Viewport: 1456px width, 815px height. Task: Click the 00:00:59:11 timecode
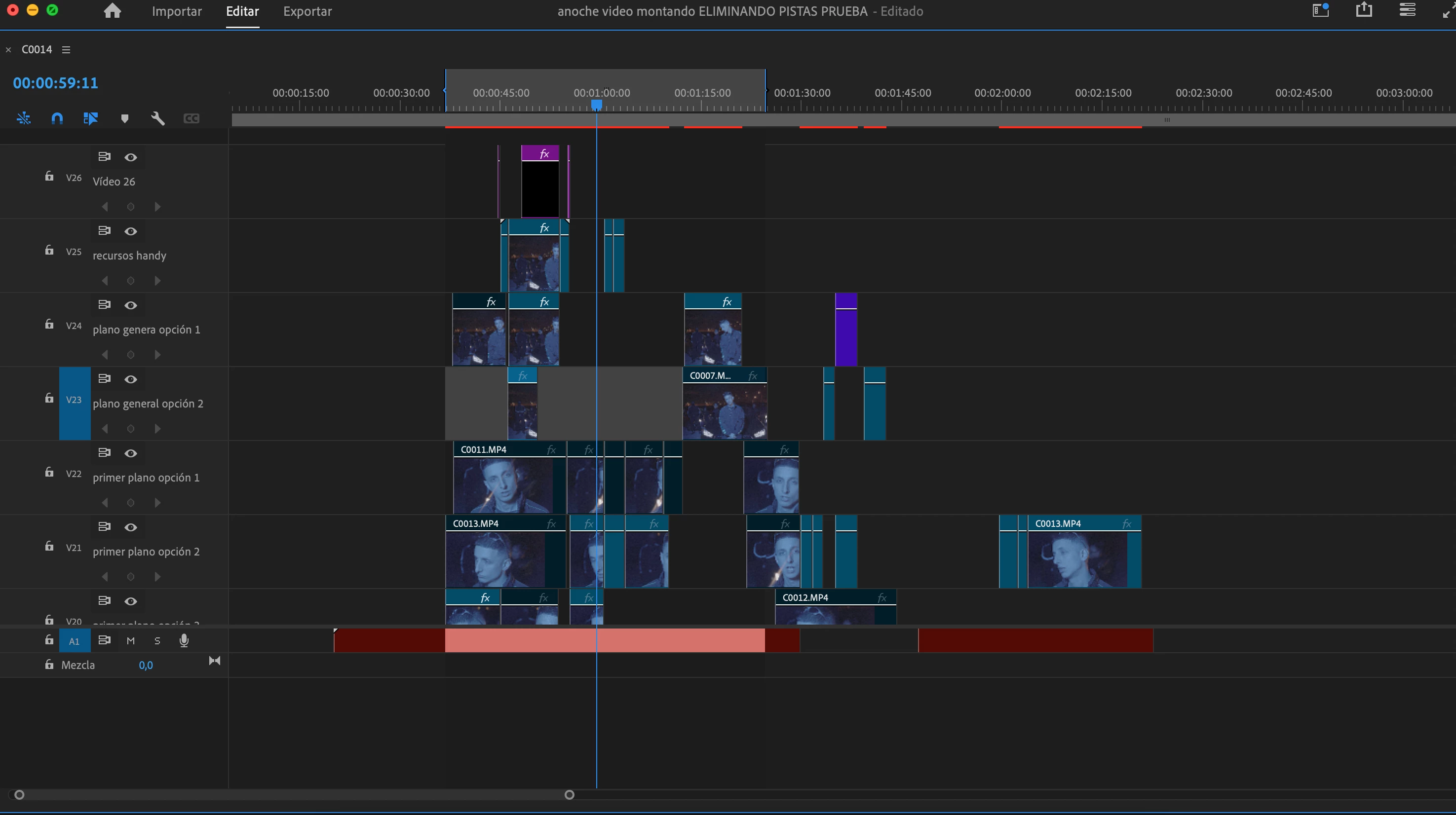55,83
